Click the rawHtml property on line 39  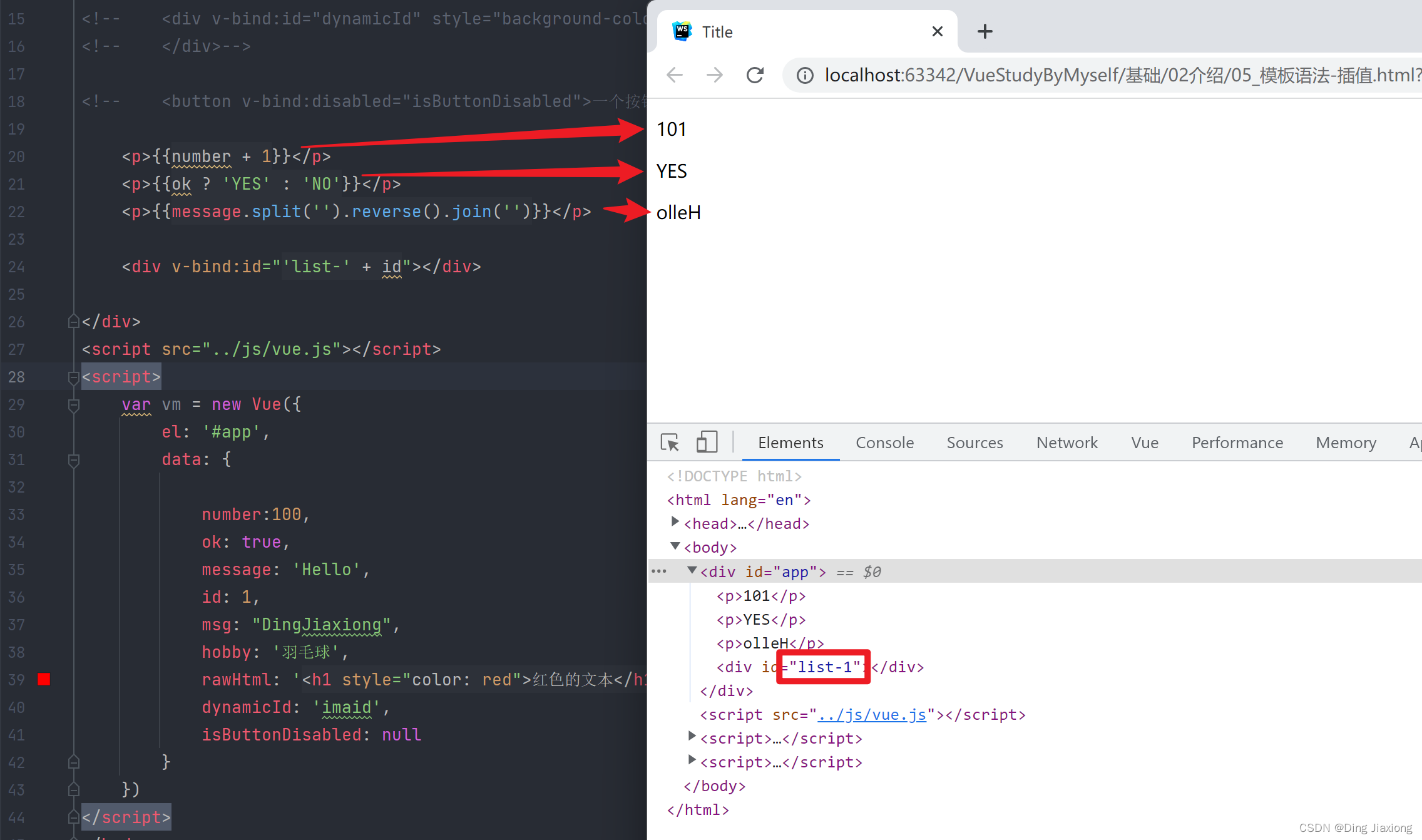click(x=236, y=680)
